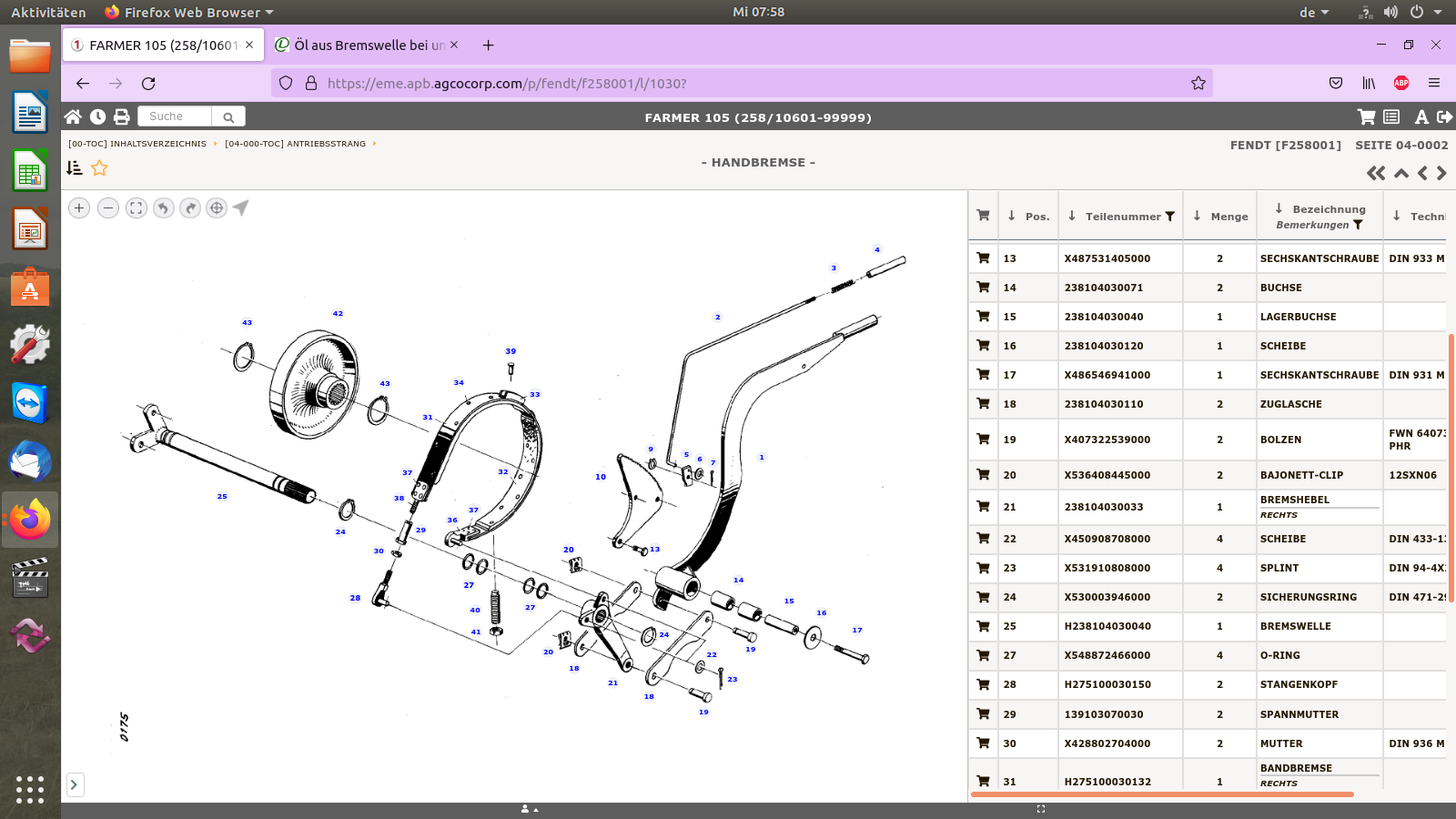Add BREMSWELLE position 25 to cart
Viewport: 1456px width, 819px height.
click(983, 626)
